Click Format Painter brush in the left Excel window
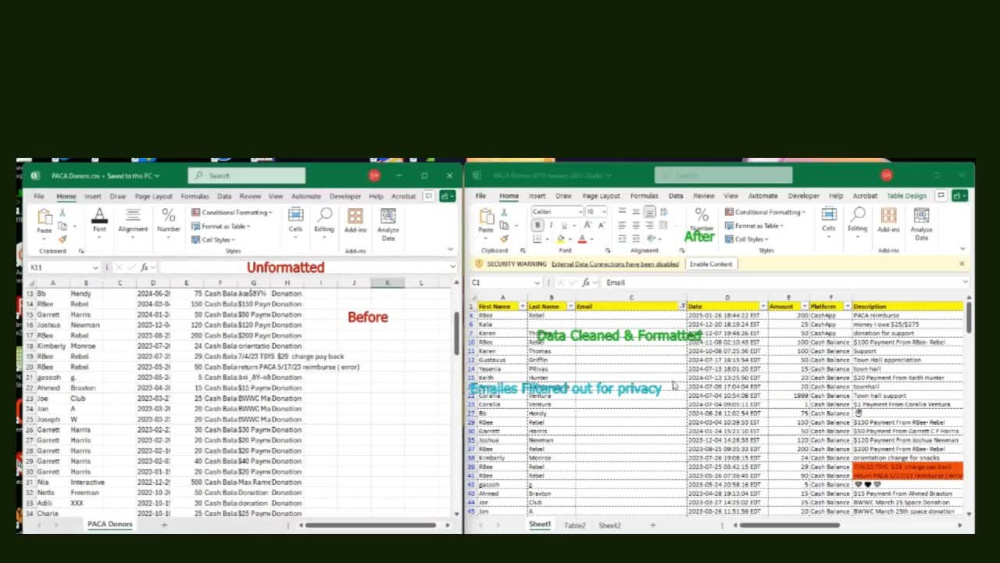This screenshot has height=563, width=1000. [x=62, y=239]
